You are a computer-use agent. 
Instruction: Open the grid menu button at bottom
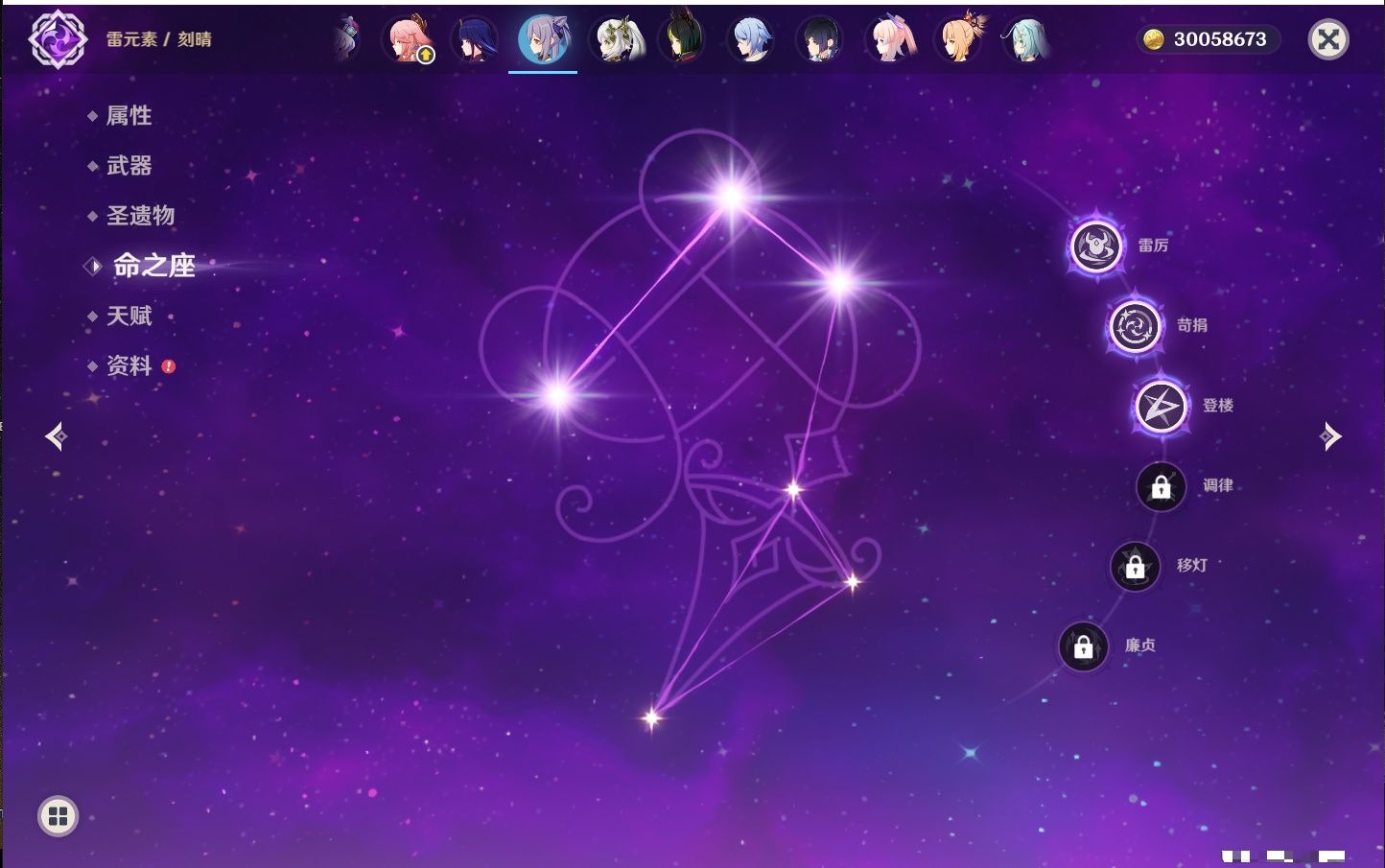58,816
